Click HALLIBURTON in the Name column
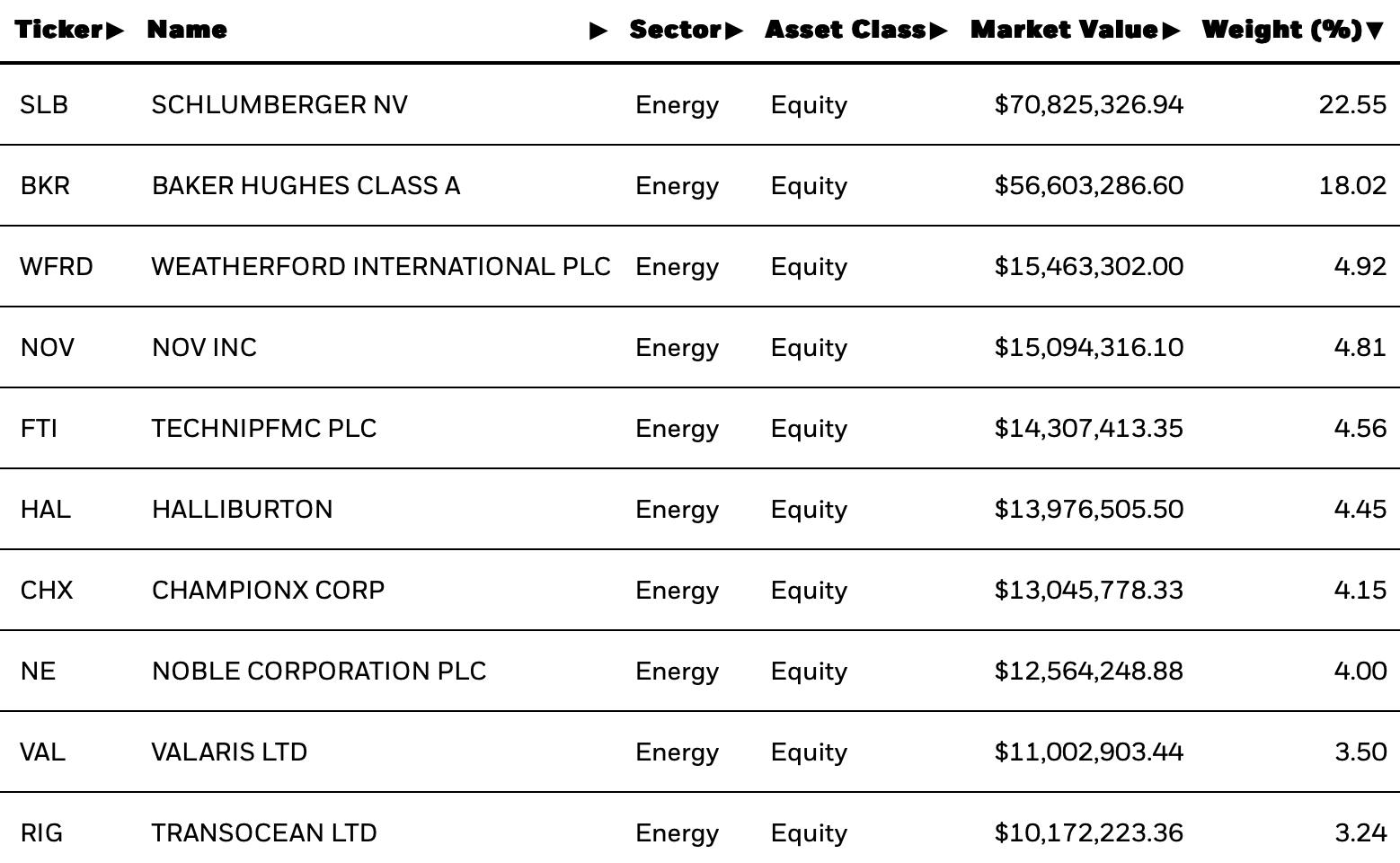This screenshot has height=863, width=1400. pos(242,510)
